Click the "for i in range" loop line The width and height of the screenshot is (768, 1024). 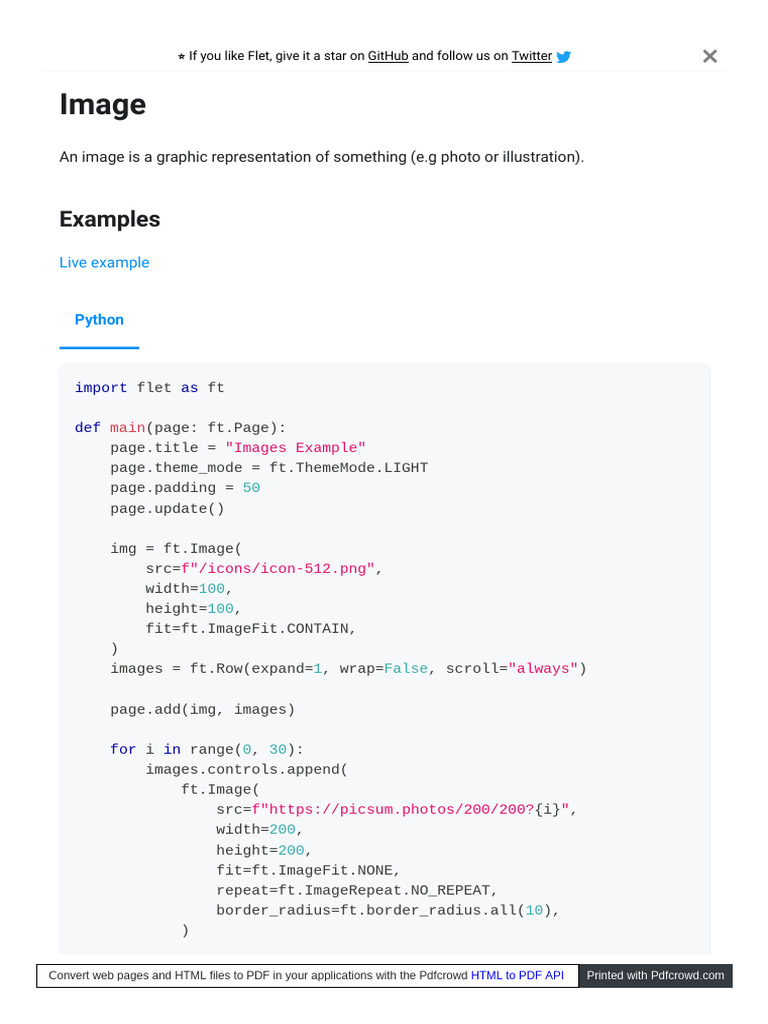(x=206, y=749)
